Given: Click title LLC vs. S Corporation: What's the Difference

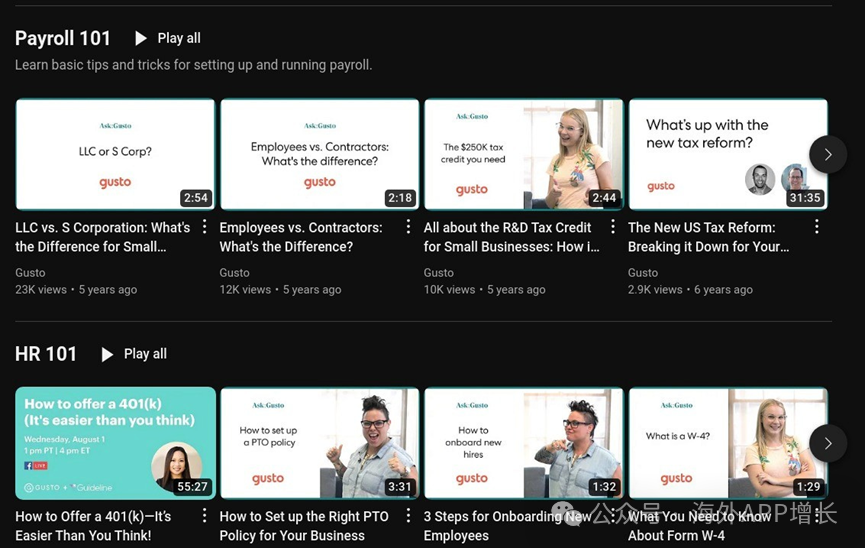Looking at the screenshot, I should point(103,237).
